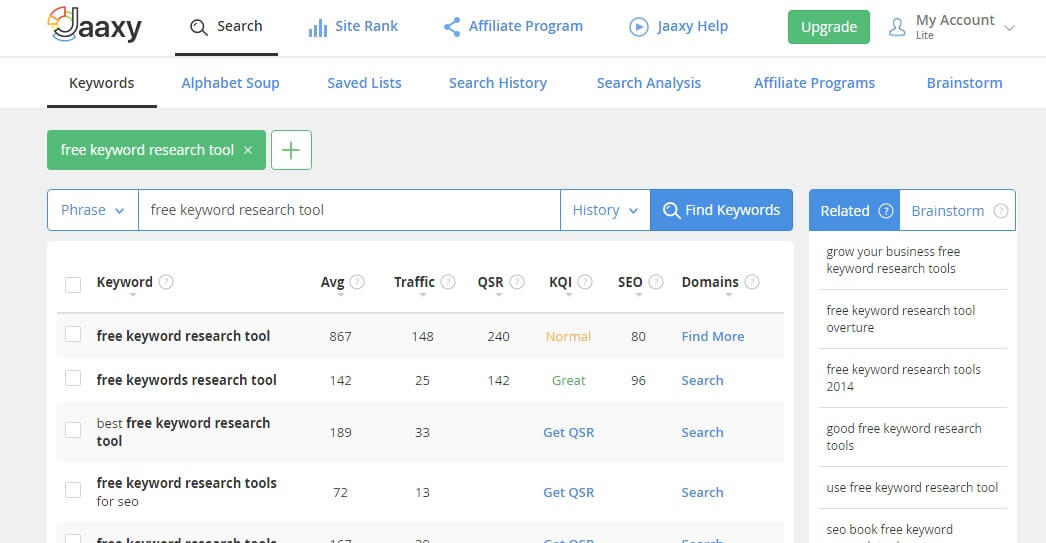Screen dimensions: 1046x543
Task: Select related keyword good free keyword research tools
Action: 903,436
